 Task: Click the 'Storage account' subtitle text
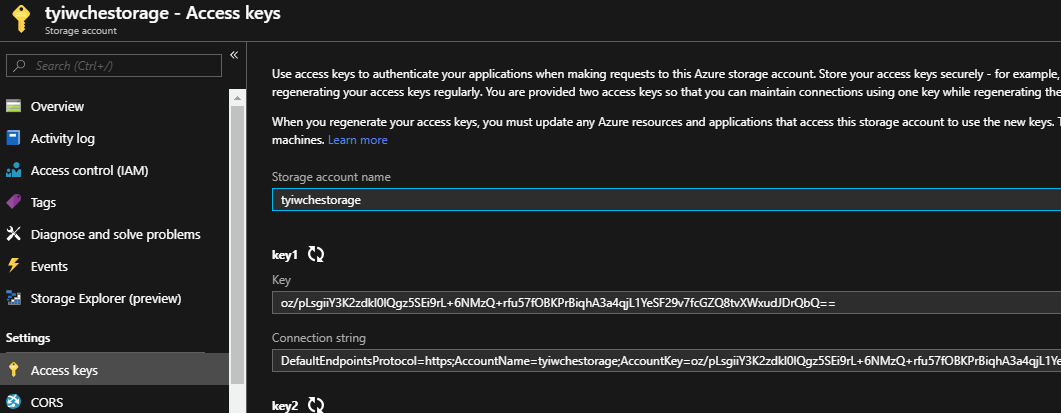pyautogui.click(x=81, y=30)
